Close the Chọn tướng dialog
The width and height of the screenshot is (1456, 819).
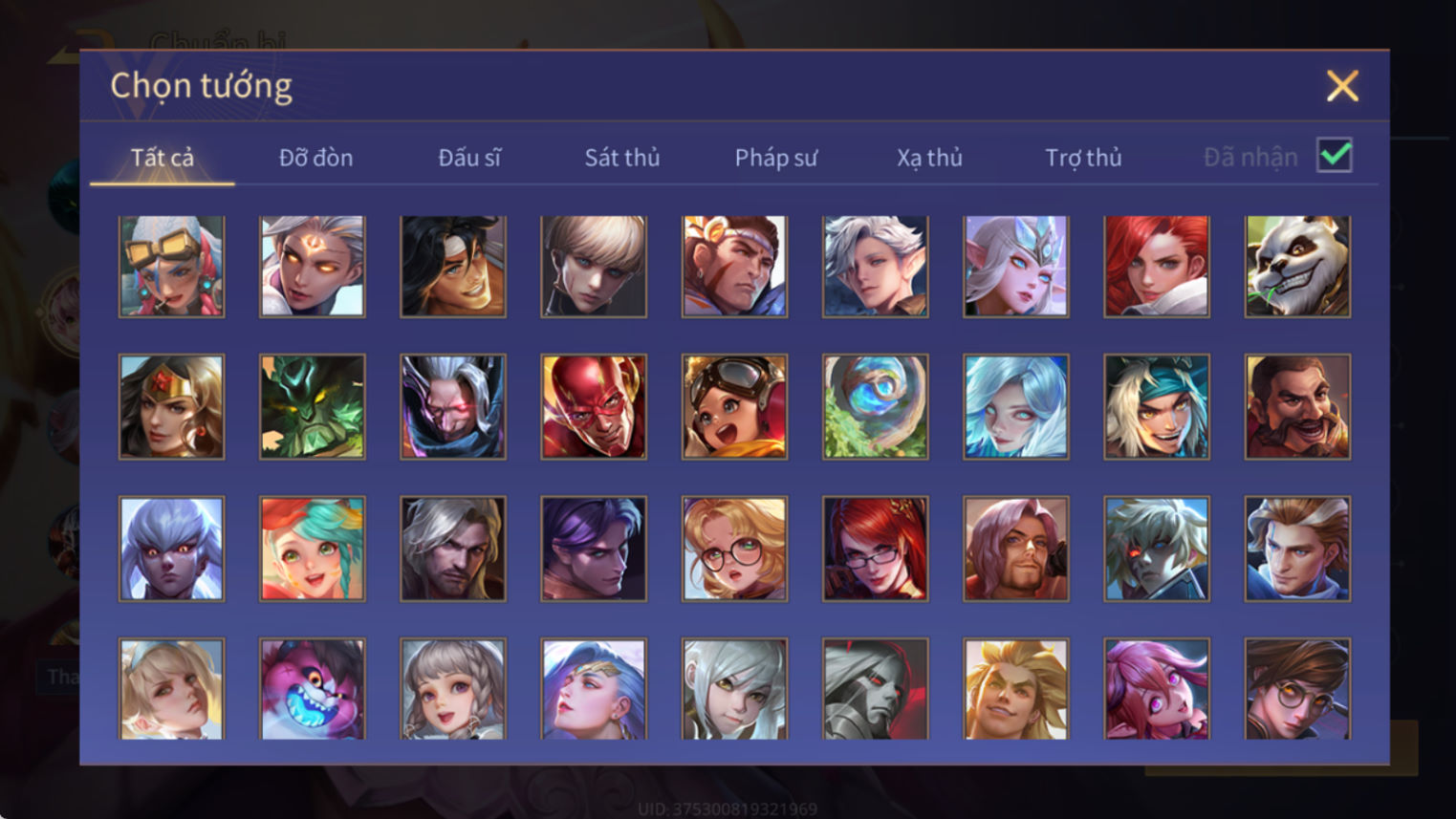pyautogui.click(x=1342, y=86)
